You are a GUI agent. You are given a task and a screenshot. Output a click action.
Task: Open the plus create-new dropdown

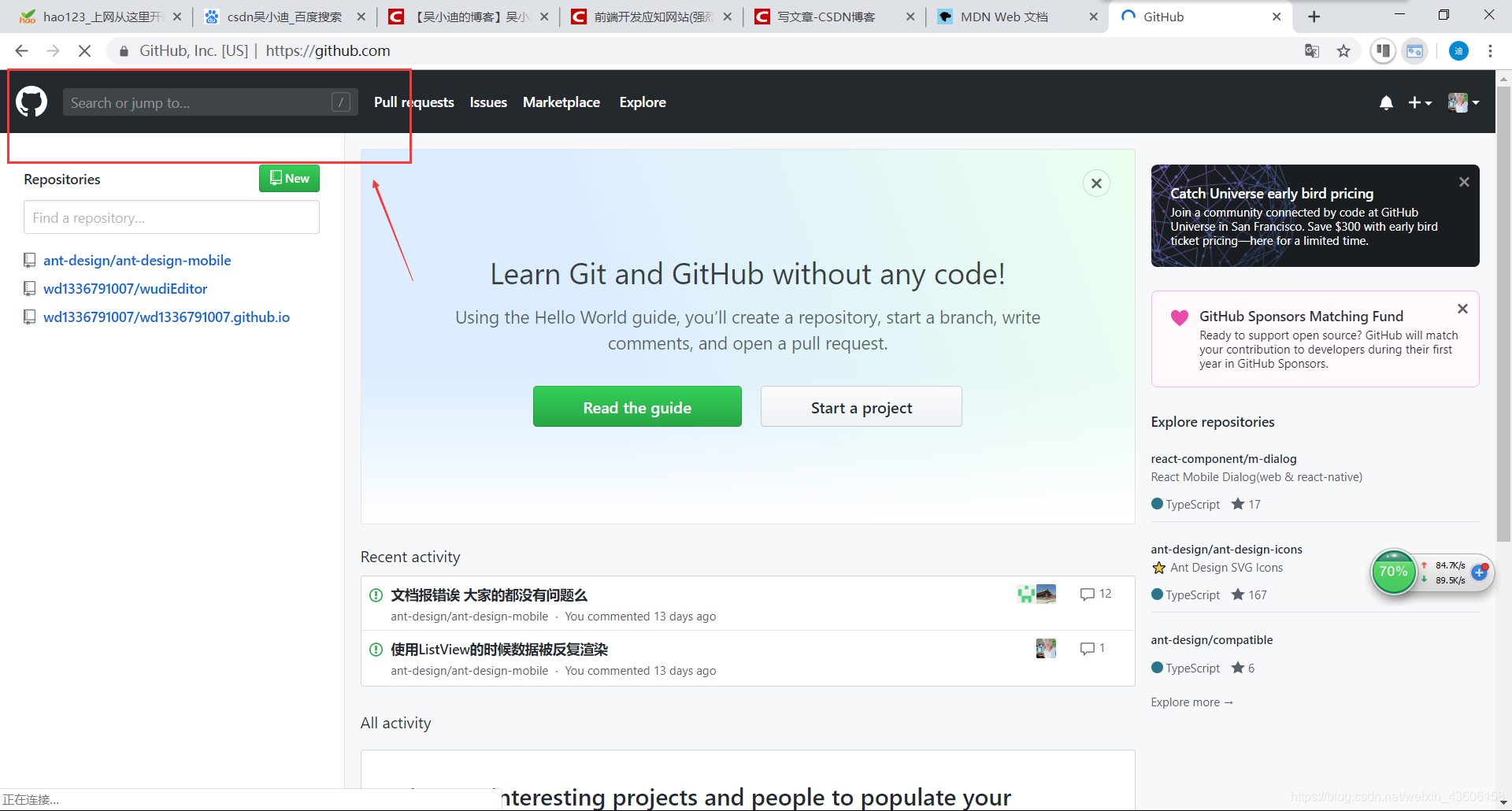tap(1420, 102)
